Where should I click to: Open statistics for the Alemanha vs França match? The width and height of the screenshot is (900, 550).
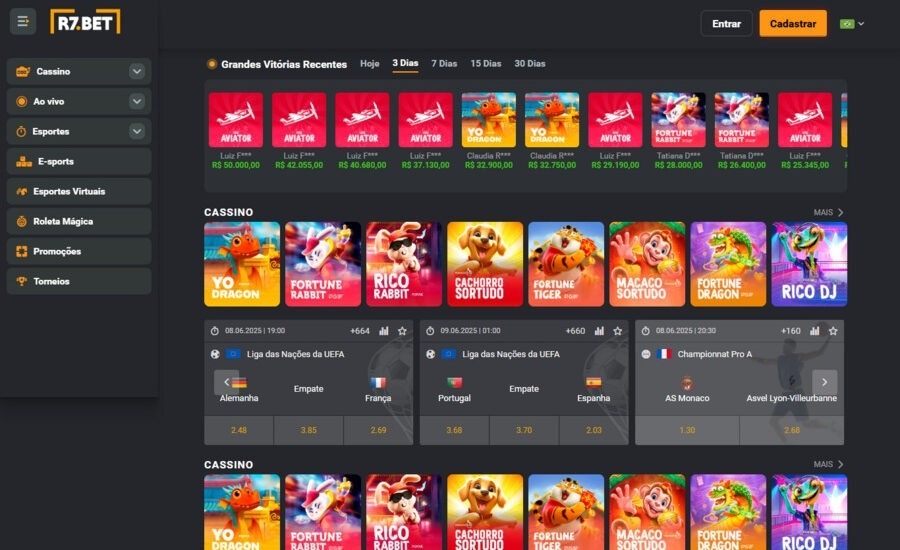[384, 331]
